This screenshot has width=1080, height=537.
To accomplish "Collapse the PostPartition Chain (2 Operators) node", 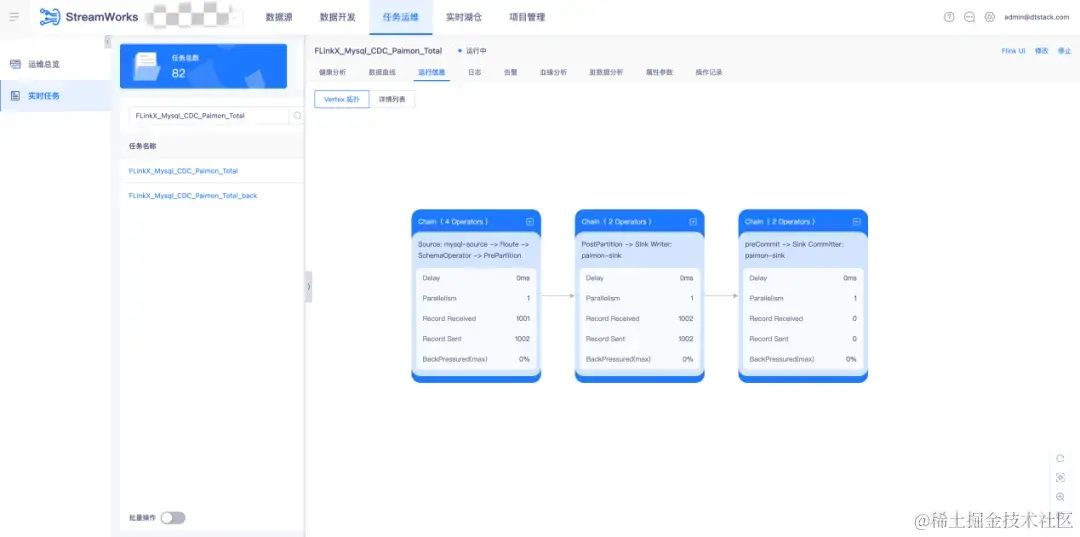I will [x=693, y=222].
